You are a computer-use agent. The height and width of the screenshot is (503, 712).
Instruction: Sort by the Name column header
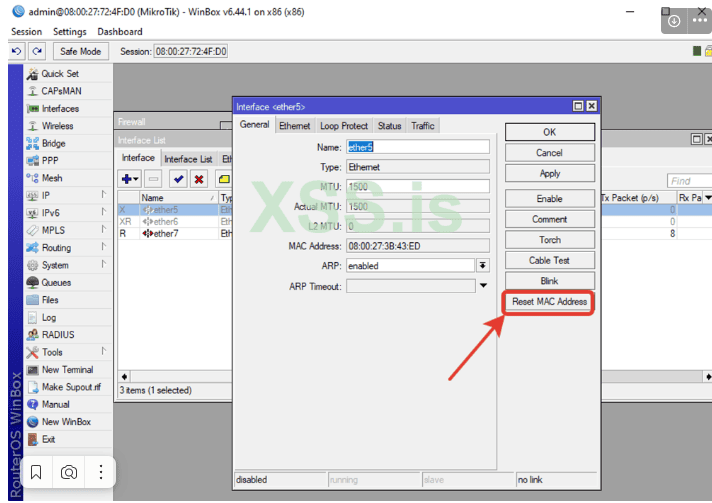pos(178,197)
